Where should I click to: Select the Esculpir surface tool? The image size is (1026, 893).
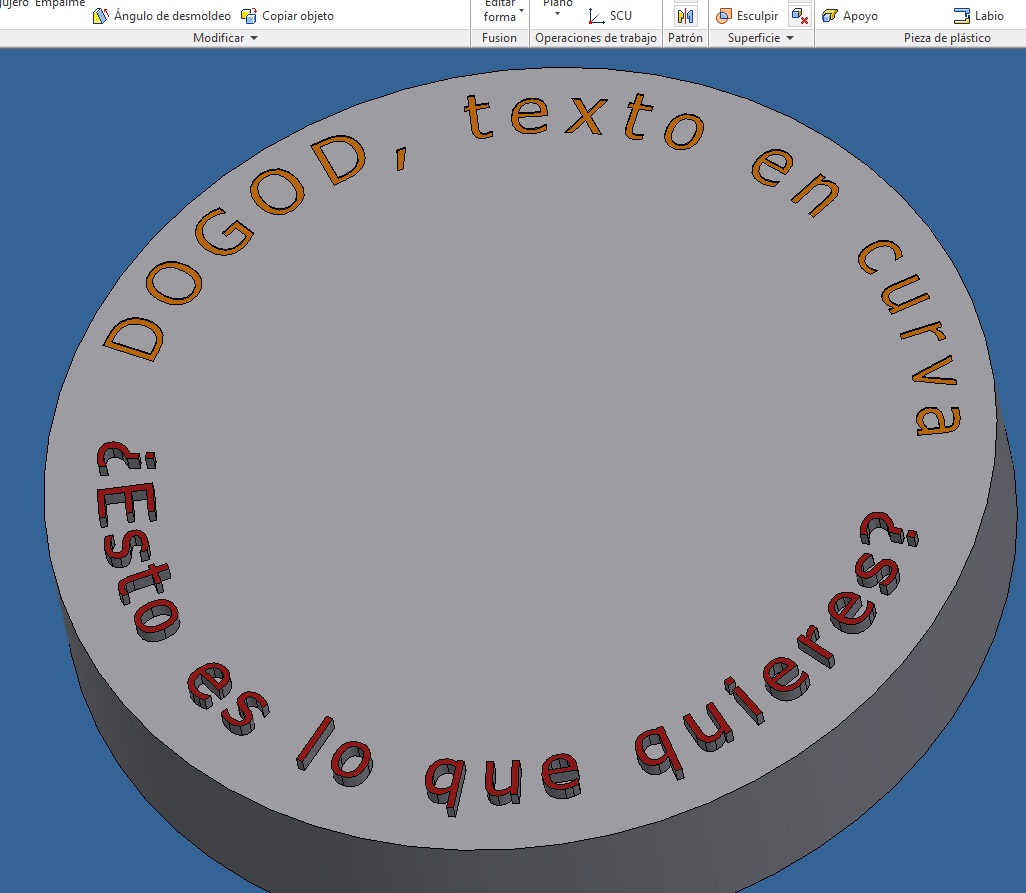pos(747,16)
